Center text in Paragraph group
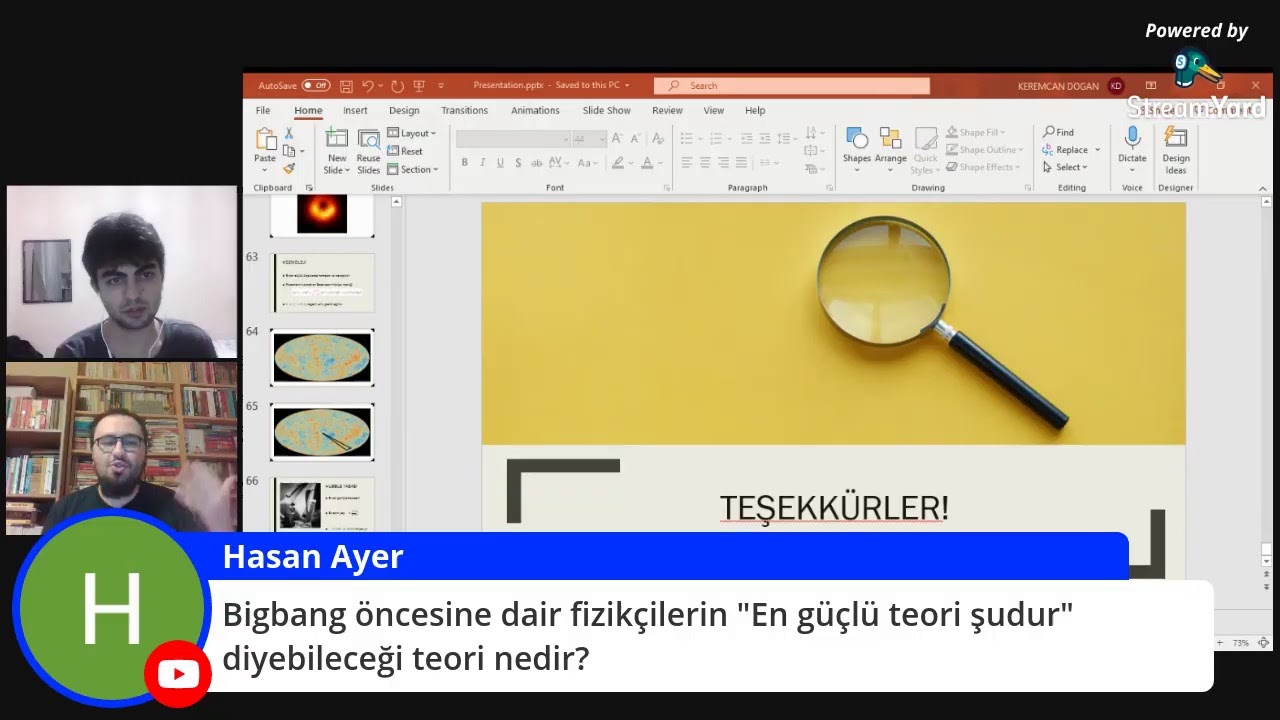 [705, 162]
